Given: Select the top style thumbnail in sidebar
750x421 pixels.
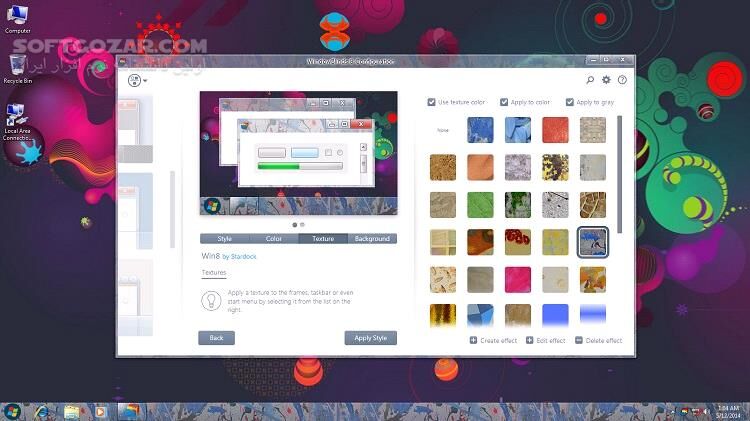Looking at the screenshot, I should tap(136, 129).
